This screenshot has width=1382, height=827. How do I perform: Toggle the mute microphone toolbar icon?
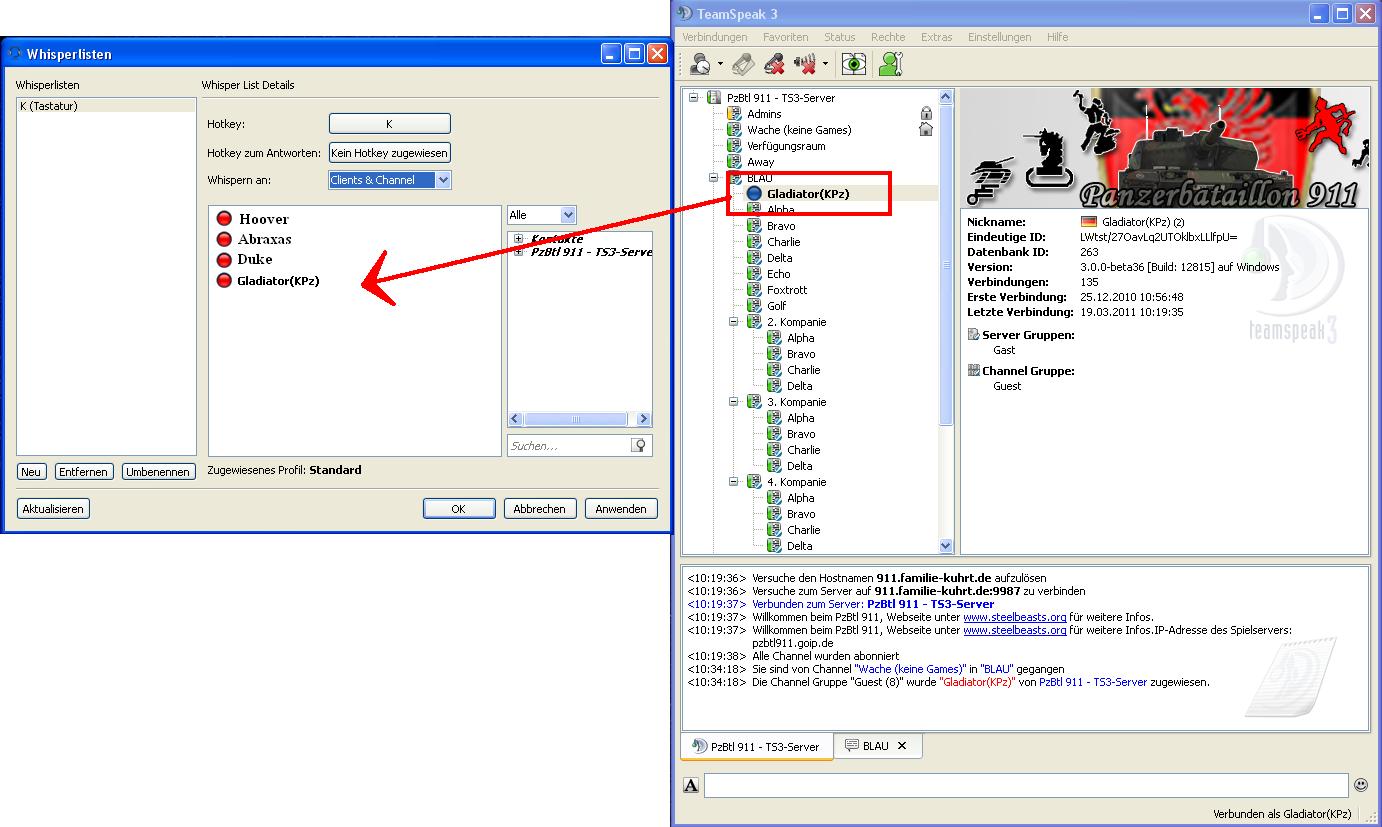(x=774, y=65)
